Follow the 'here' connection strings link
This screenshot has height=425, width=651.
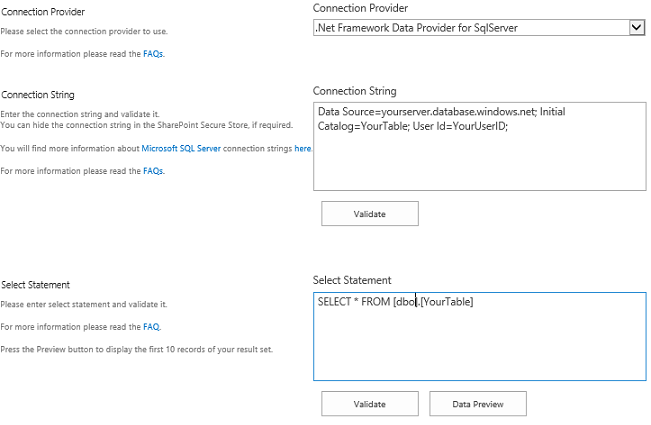coord(302,148)
